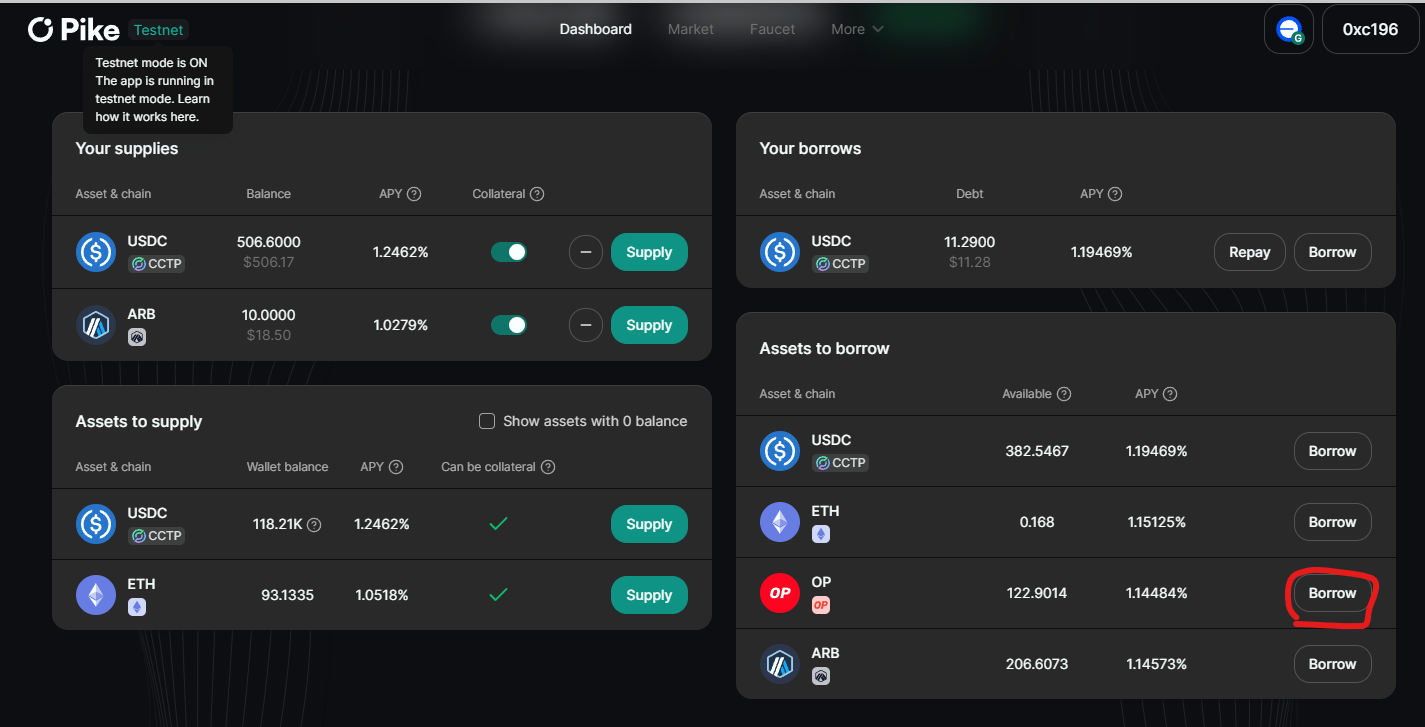Click the info icon next to 118.21K balance

[314, 524]
